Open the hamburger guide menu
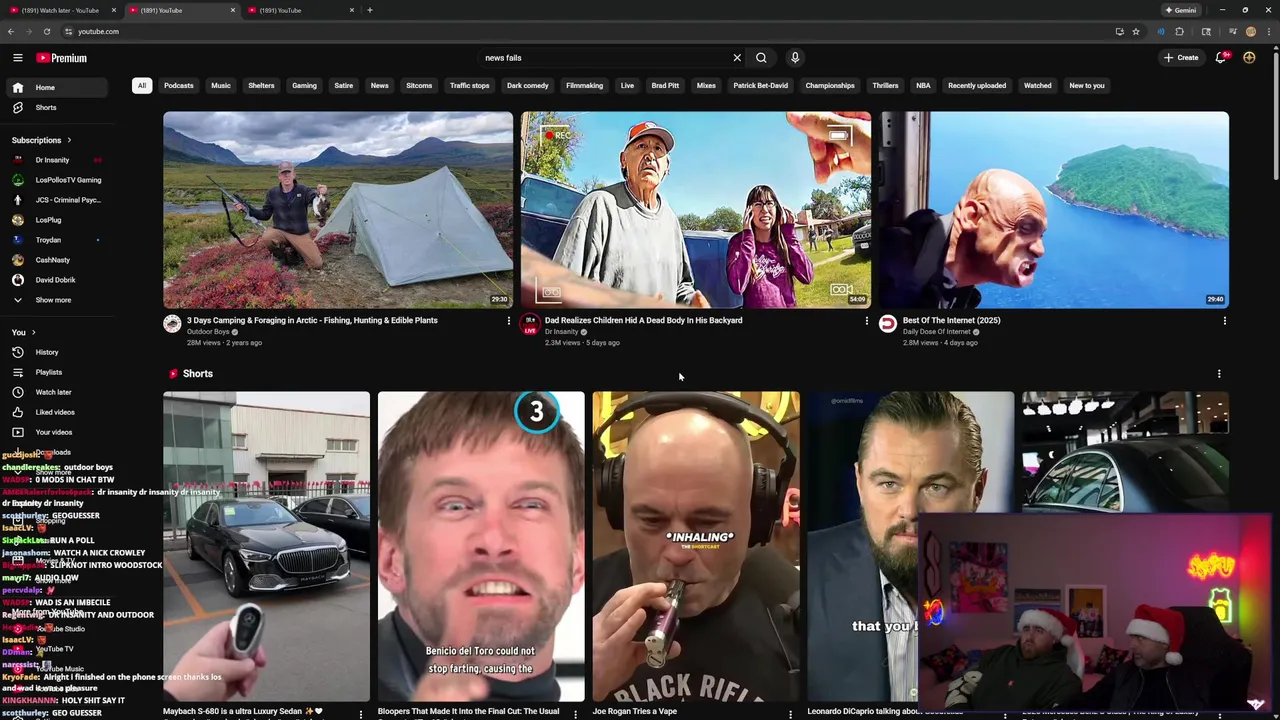Viewport: 1280px width, 720px height. (x=17, y=58)
